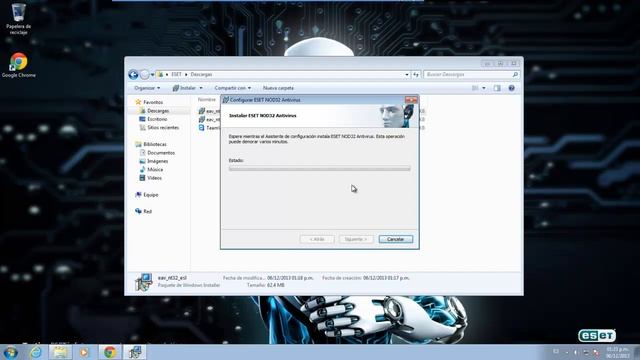The width and height of the screenshot is (640, 360).
Task: Open the recent pages dropdown arrow
Action: [x=152, y=75]
